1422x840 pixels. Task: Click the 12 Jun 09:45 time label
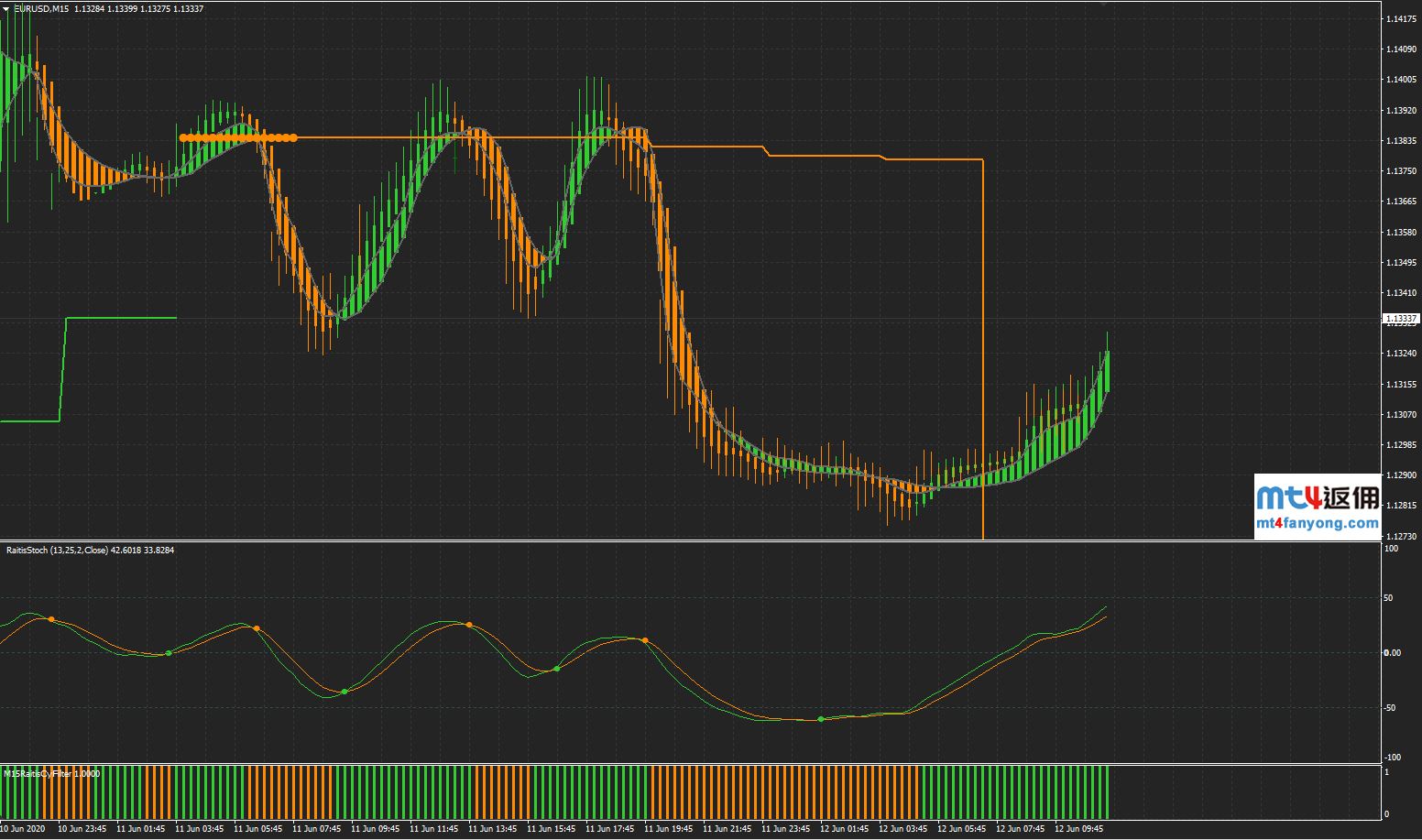[x=1079, y=829]
